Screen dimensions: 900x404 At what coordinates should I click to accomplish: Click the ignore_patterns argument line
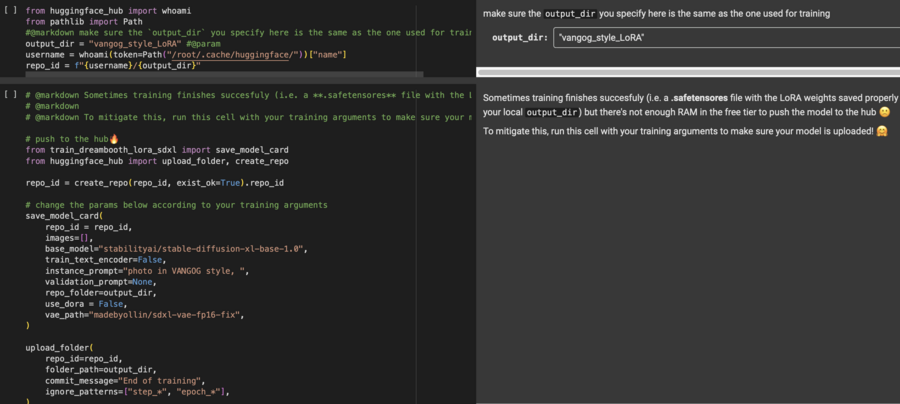click(x=130, y=391)
